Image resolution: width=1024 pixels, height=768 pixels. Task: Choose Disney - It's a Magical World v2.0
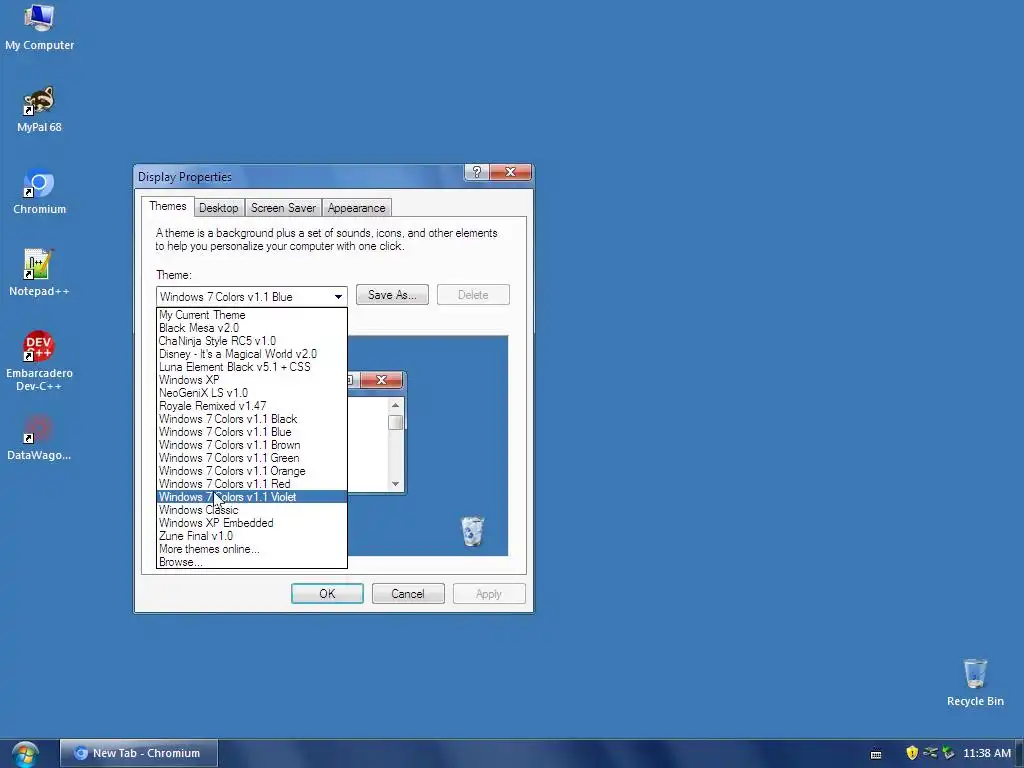[251, 354]
